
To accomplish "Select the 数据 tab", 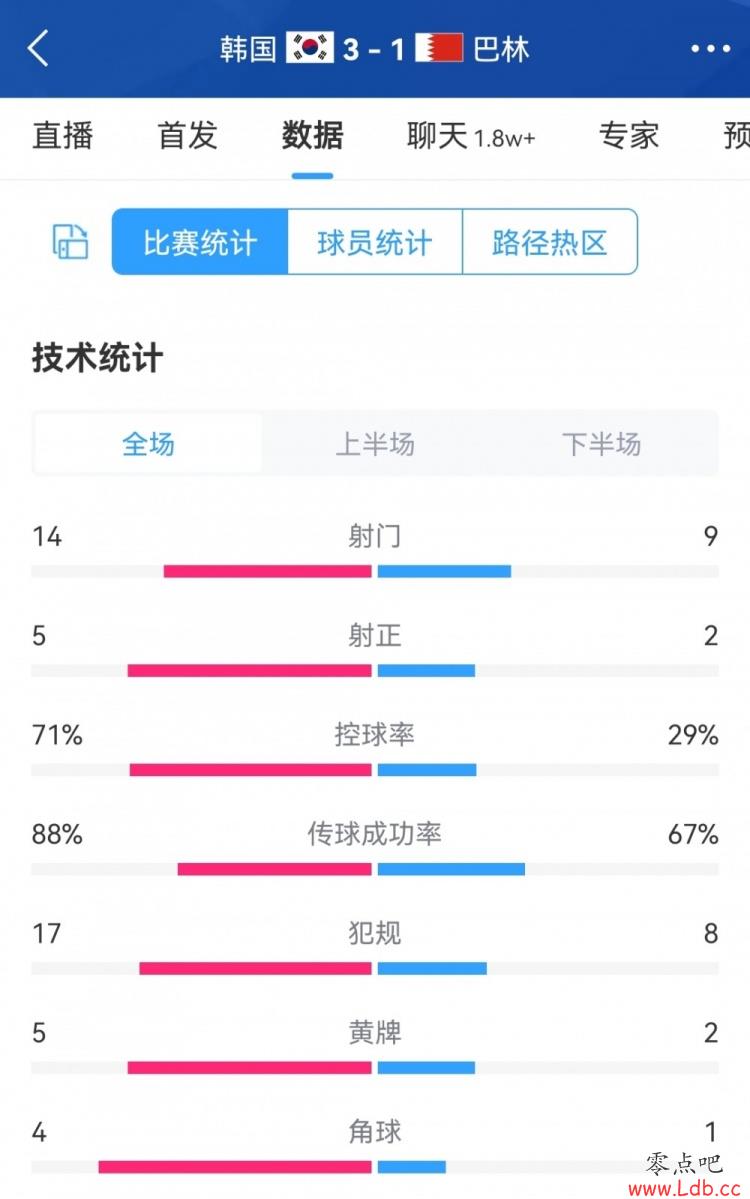I will (312, 136).
